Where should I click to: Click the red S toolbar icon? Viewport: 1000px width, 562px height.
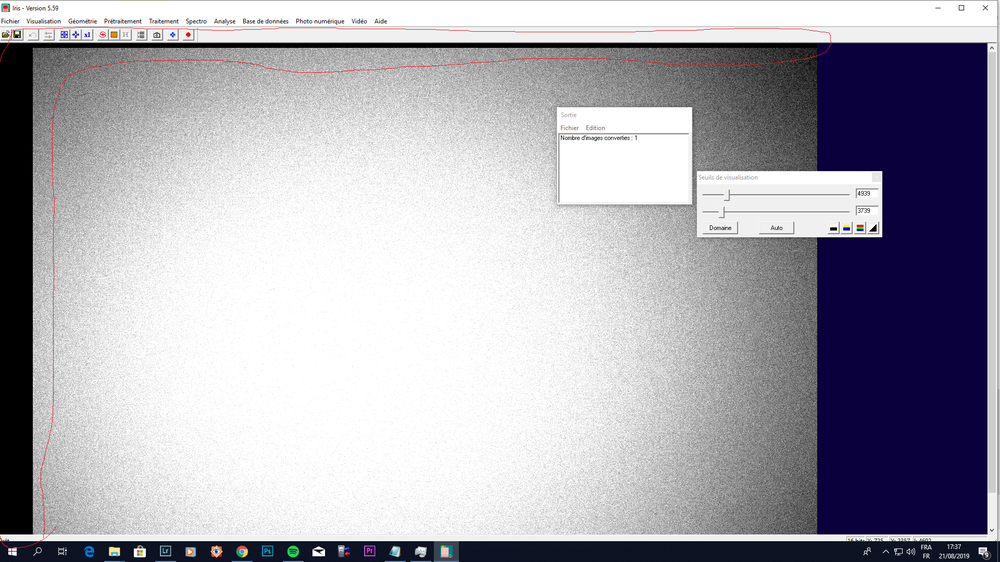pos(103,35)
